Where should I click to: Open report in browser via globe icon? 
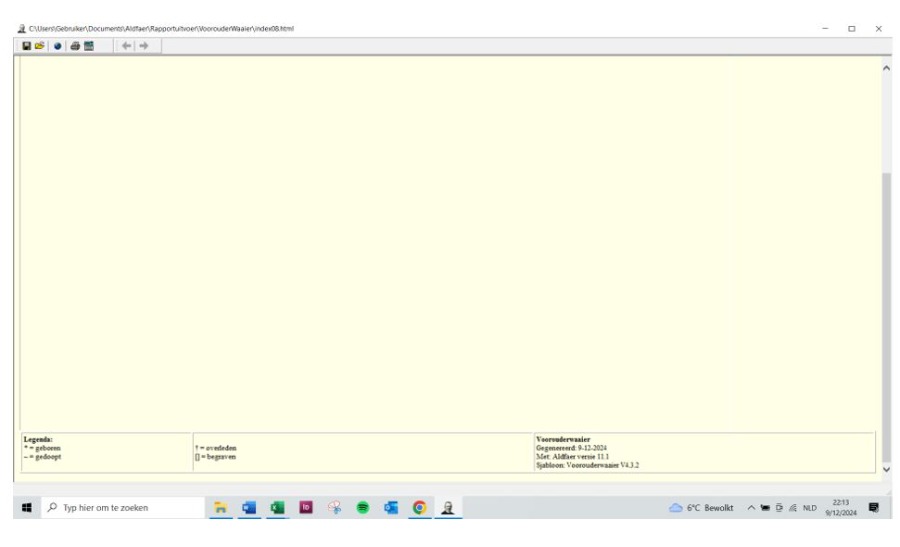[58, 46]
